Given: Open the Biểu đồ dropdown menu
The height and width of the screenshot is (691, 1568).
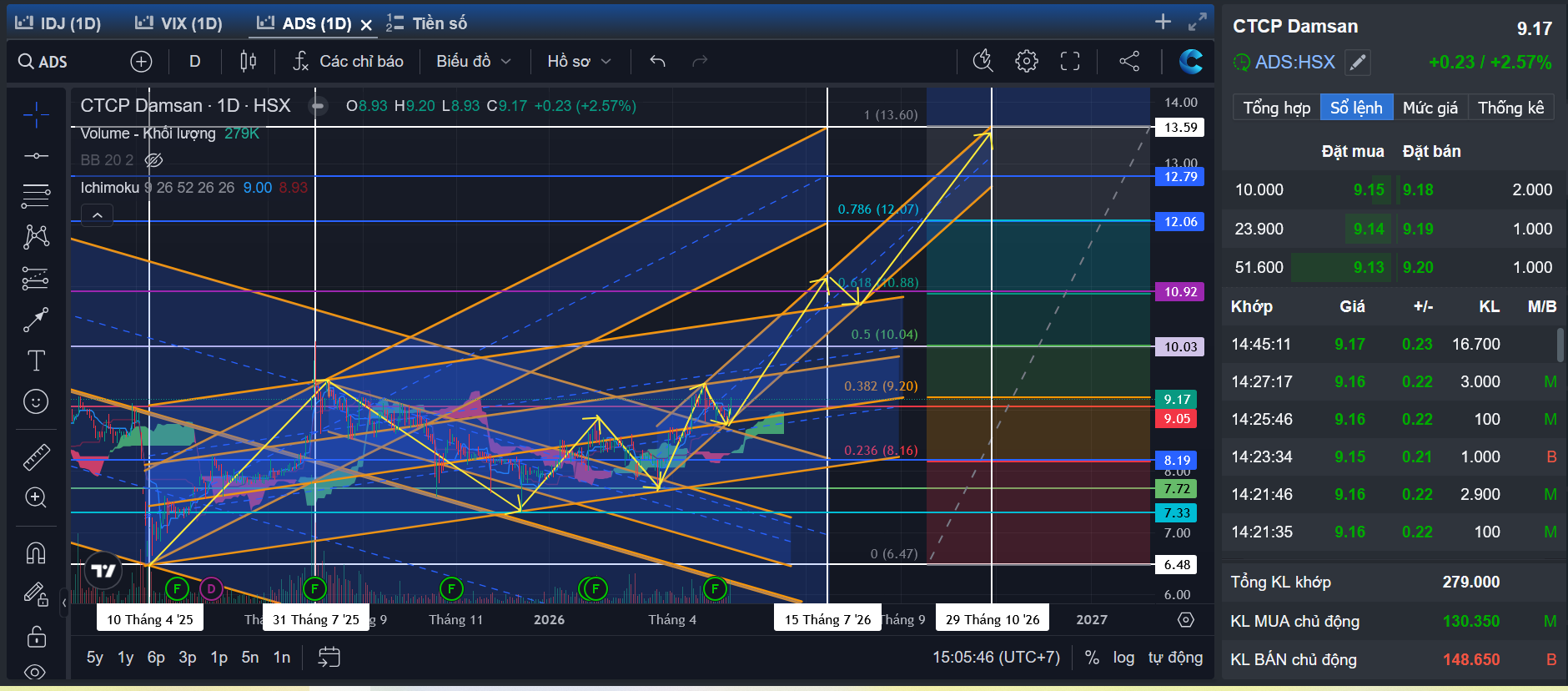Looking at the screenshot, I should (x=473, y=61).
